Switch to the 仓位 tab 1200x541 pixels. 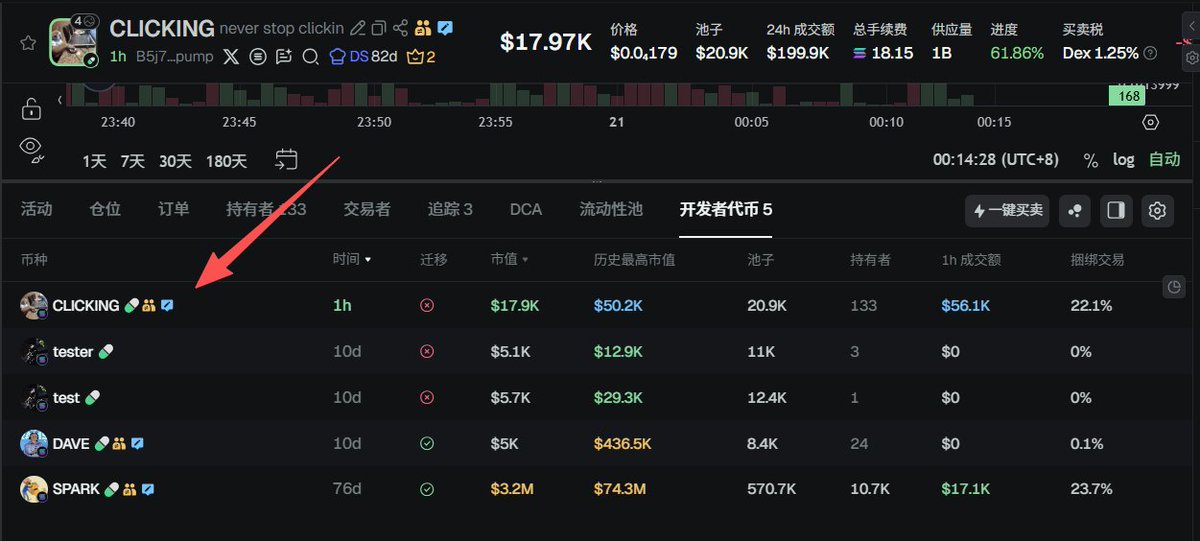tap(105, 209)
